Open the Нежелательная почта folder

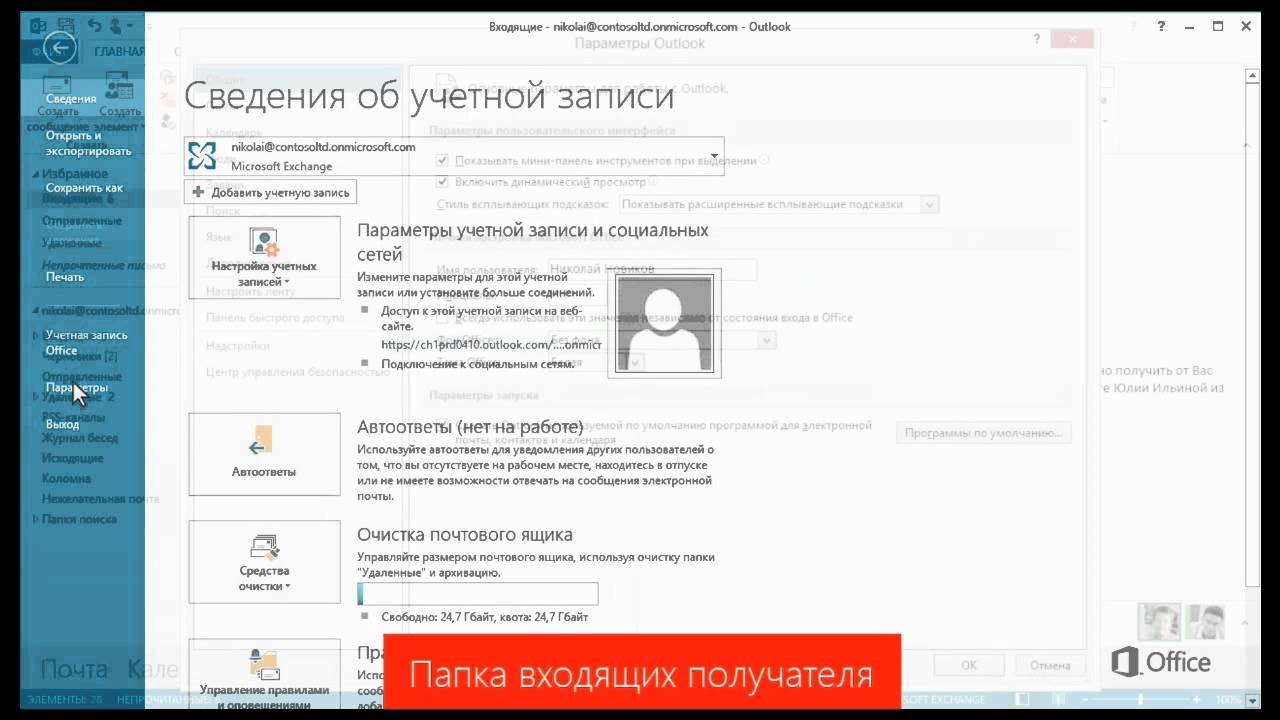(x=100, y=498)
